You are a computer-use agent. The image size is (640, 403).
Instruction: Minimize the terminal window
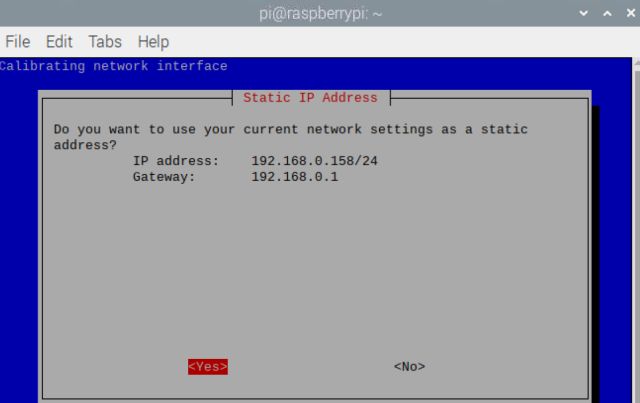click(x=584, y=14)
